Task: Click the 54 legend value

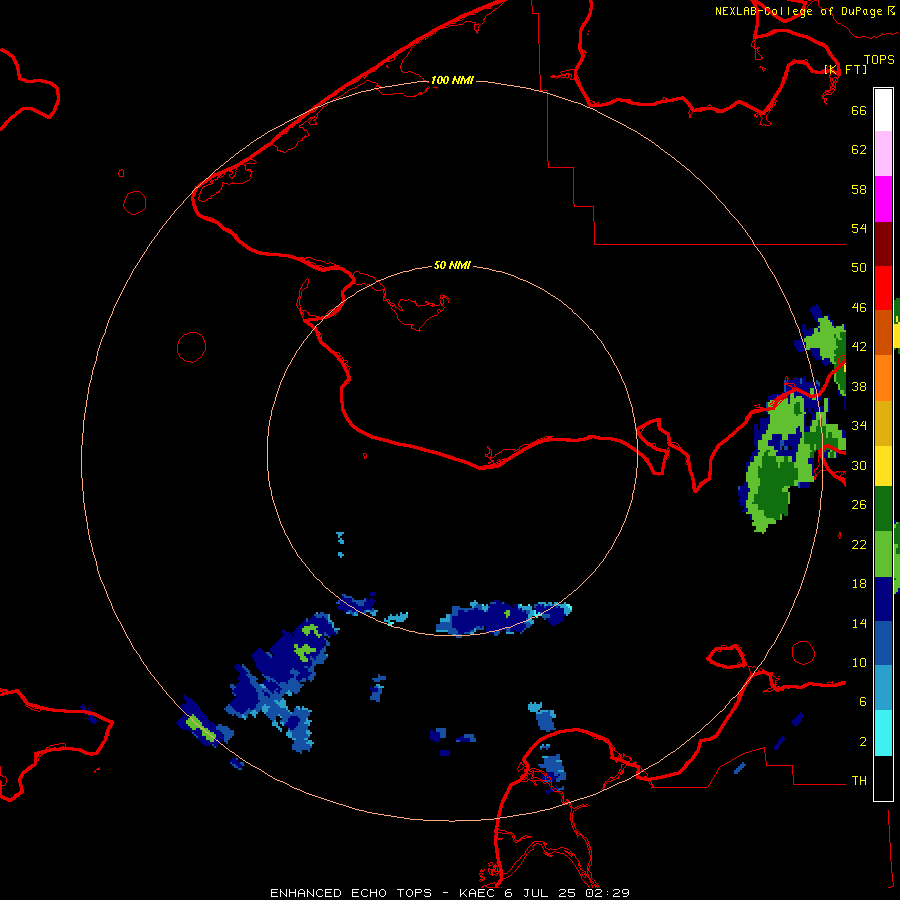Action: (859, 228)
